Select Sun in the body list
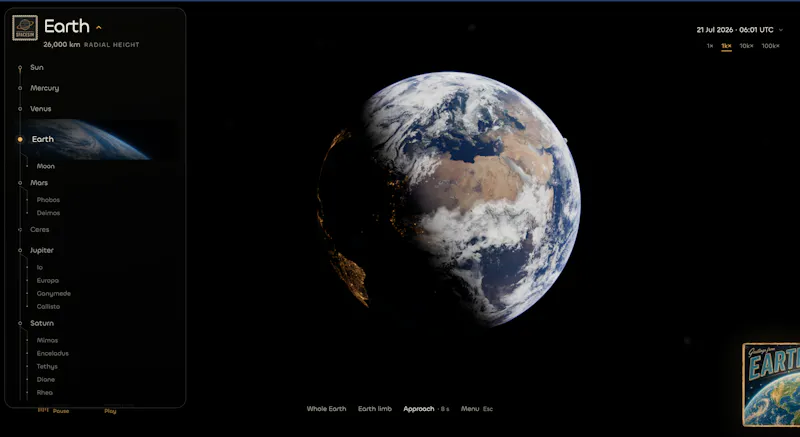Image resolution: width=800 pixels, height=437 pixels. [x=37, y=67]
